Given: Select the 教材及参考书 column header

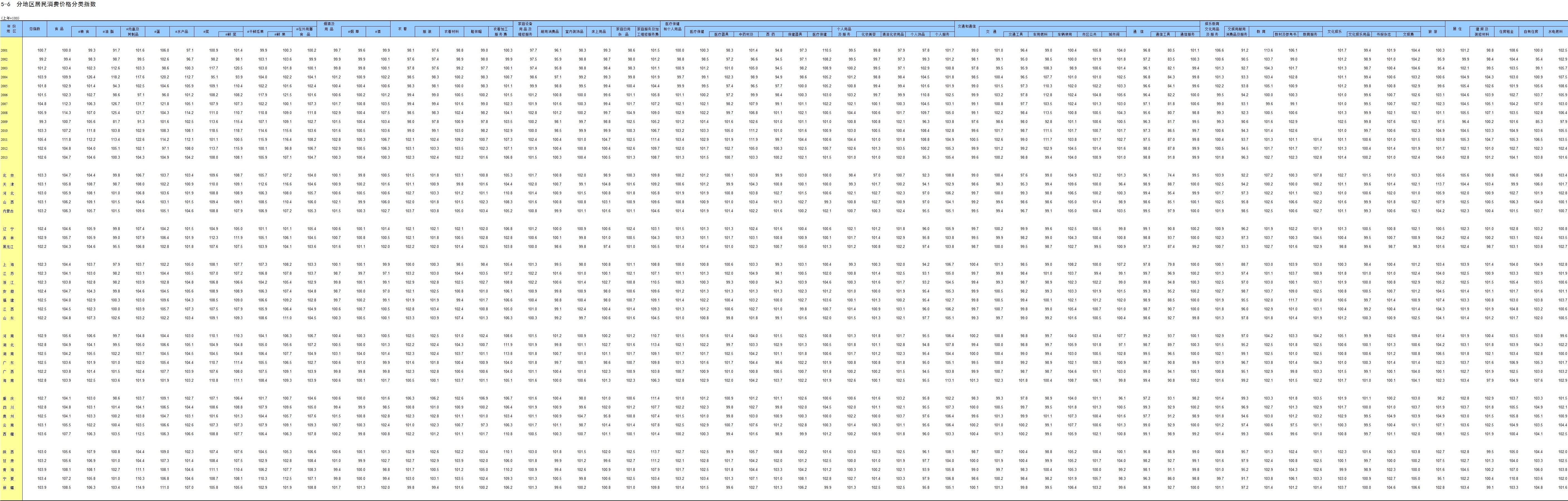Looking at the screenshot, I should click(x=1286, y=34).
